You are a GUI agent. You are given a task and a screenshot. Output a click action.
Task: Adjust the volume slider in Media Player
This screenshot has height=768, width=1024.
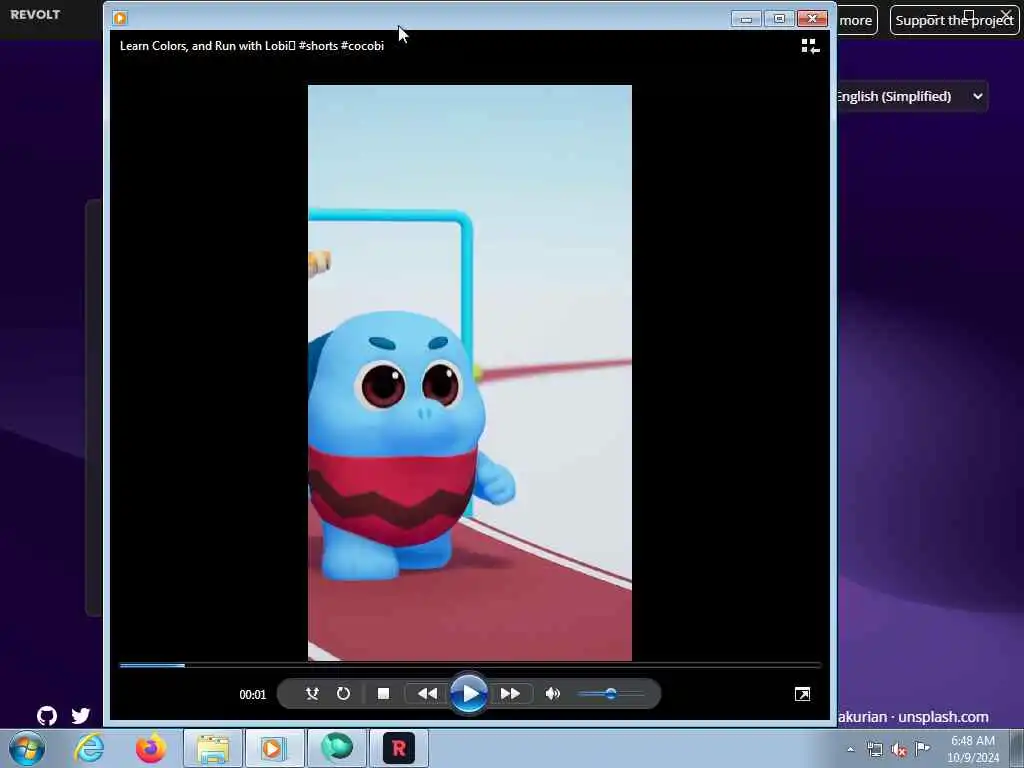point(611,694)
